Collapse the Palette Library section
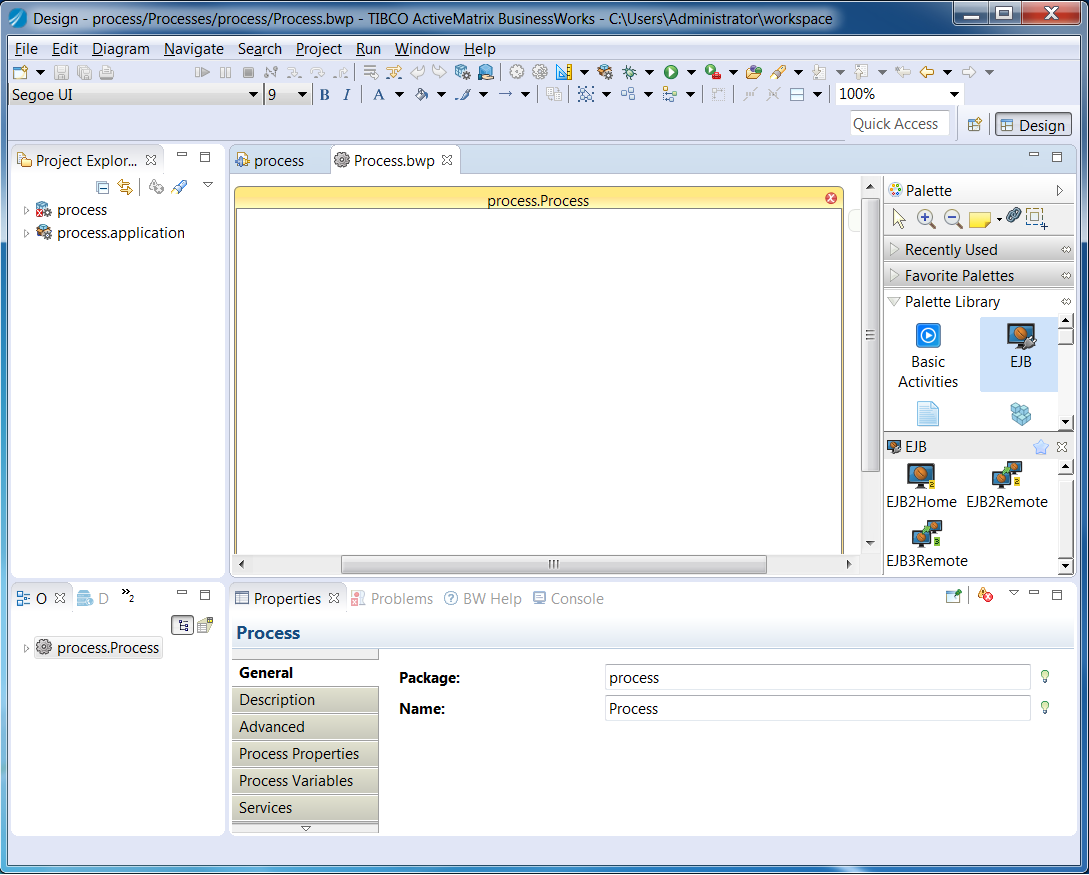Image resolution: width=1089 pixels, height=875 pixels. click(x=979, y=302)
